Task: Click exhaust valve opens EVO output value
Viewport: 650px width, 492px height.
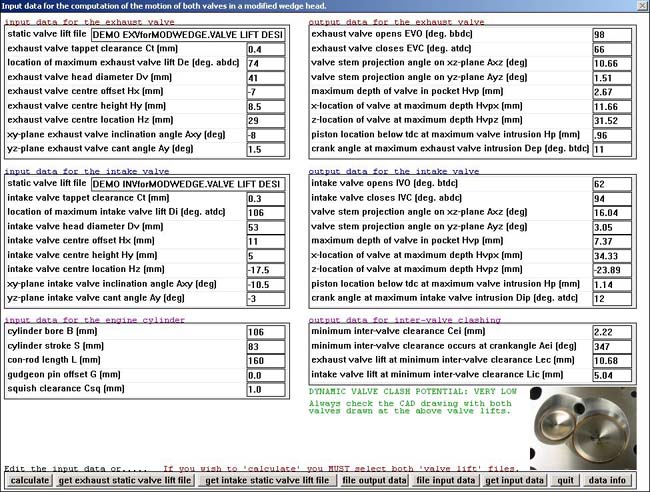Action: click(612, 35)
